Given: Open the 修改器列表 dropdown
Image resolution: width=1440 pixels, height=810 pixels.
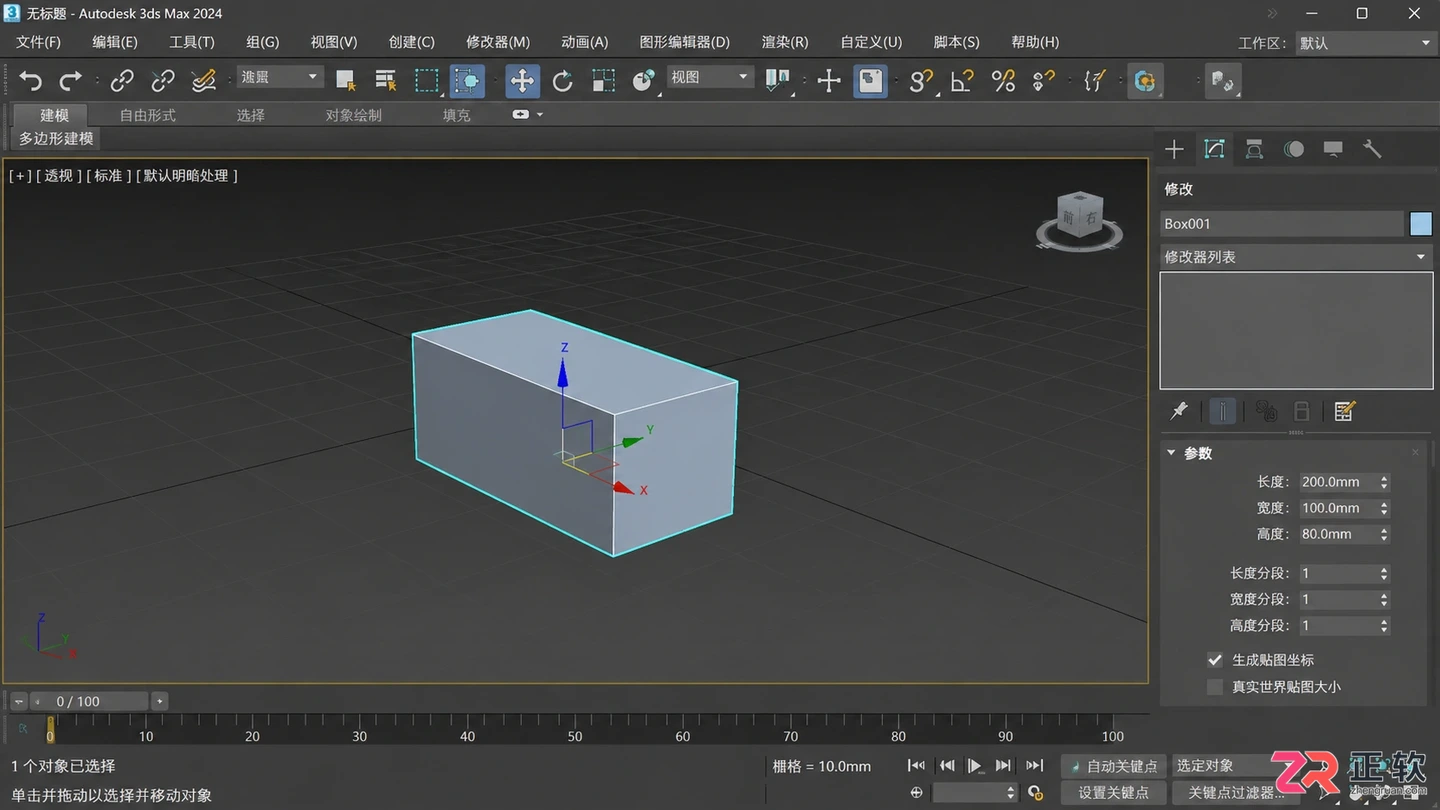Looking at the screenshot, I should pos(1296,257).
